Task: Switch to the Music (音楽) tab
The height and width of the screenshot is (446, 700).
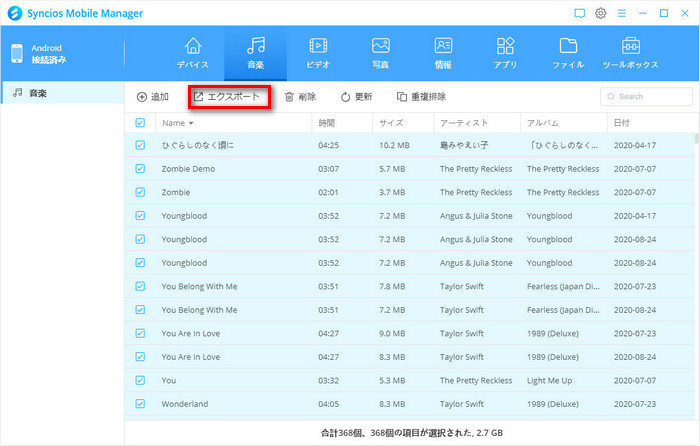Action: tap(255, 53)
